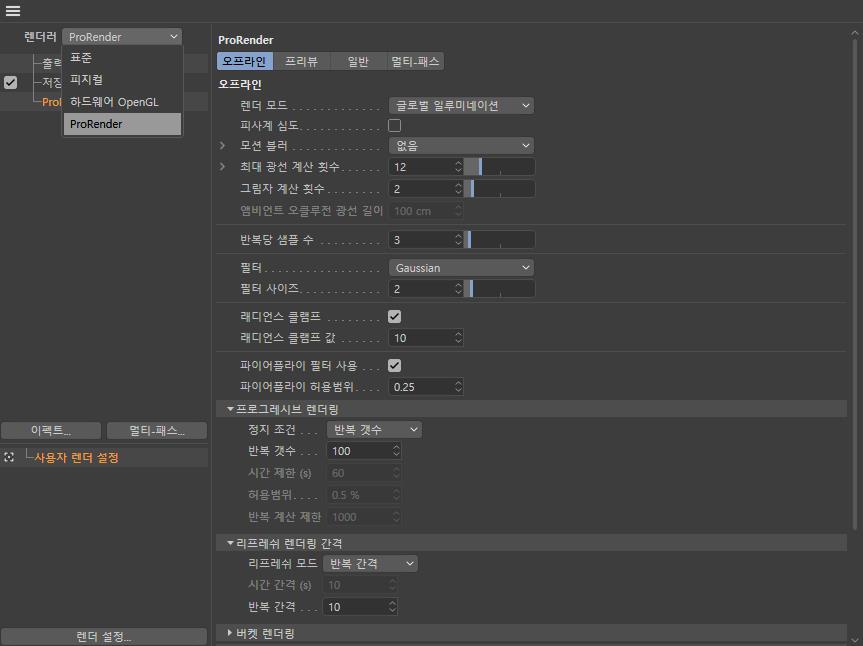Image resolution: width=863 pixels, height=646 pixels.
Task: Uncheck 파이어플라이 필터 사용
Action: (x=395, y=365)
